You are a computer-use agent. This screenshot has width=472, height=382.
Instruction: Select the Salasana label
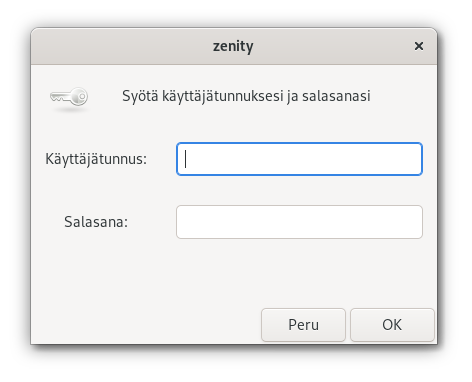(96, 222)
